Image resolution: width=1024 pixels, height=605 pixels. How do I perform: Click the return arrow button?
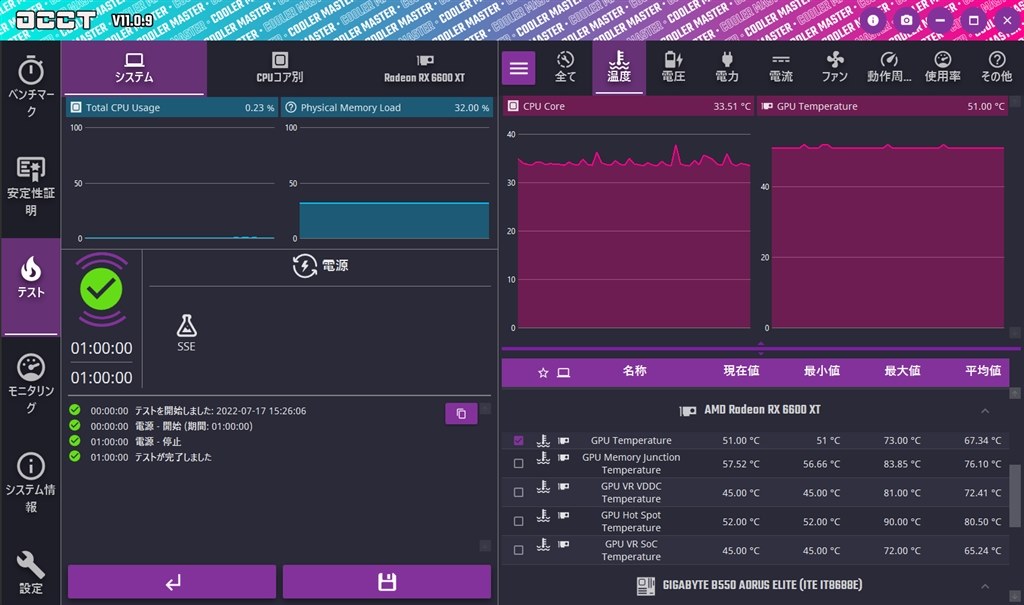click(172, 581)
